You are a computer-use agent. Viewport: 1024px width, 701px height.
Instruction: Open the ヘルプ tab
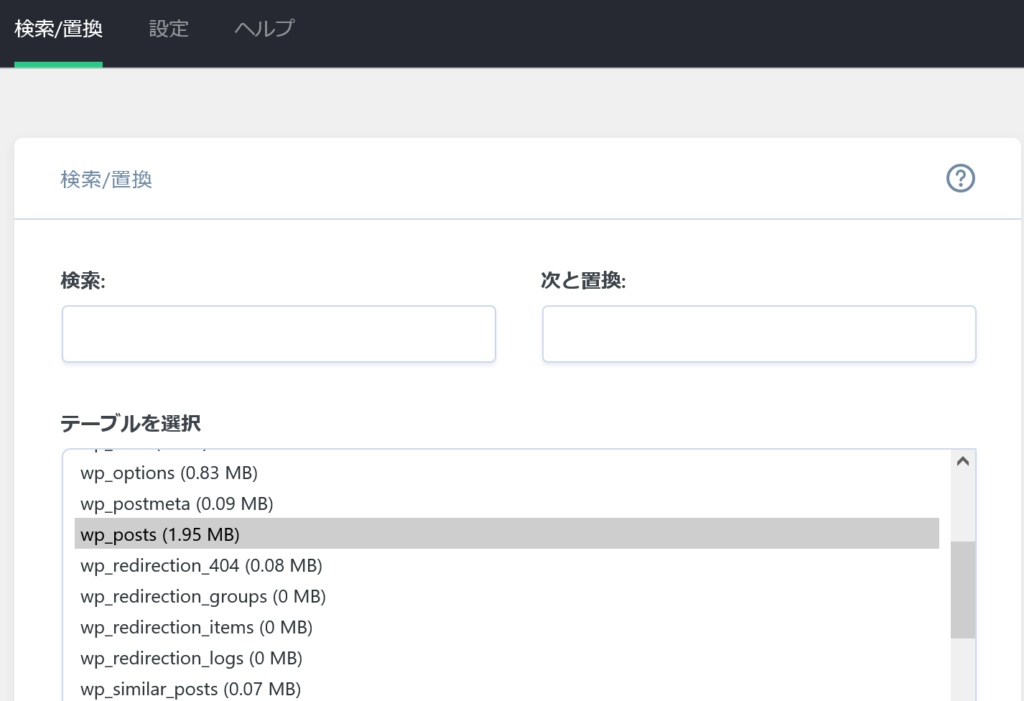click(263, 29)
